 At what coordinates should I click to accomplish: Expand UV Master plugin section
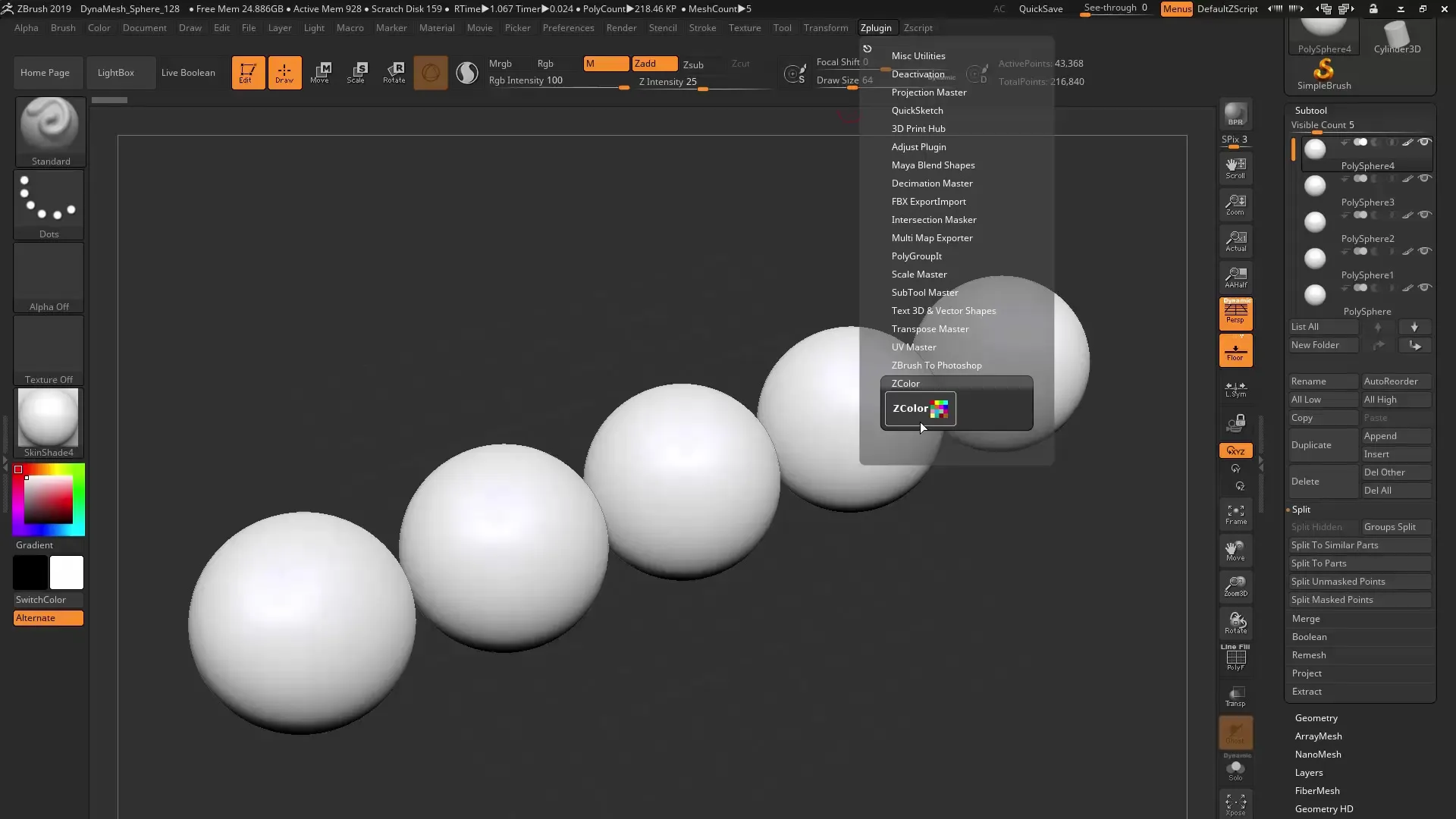tap(914, 347)
